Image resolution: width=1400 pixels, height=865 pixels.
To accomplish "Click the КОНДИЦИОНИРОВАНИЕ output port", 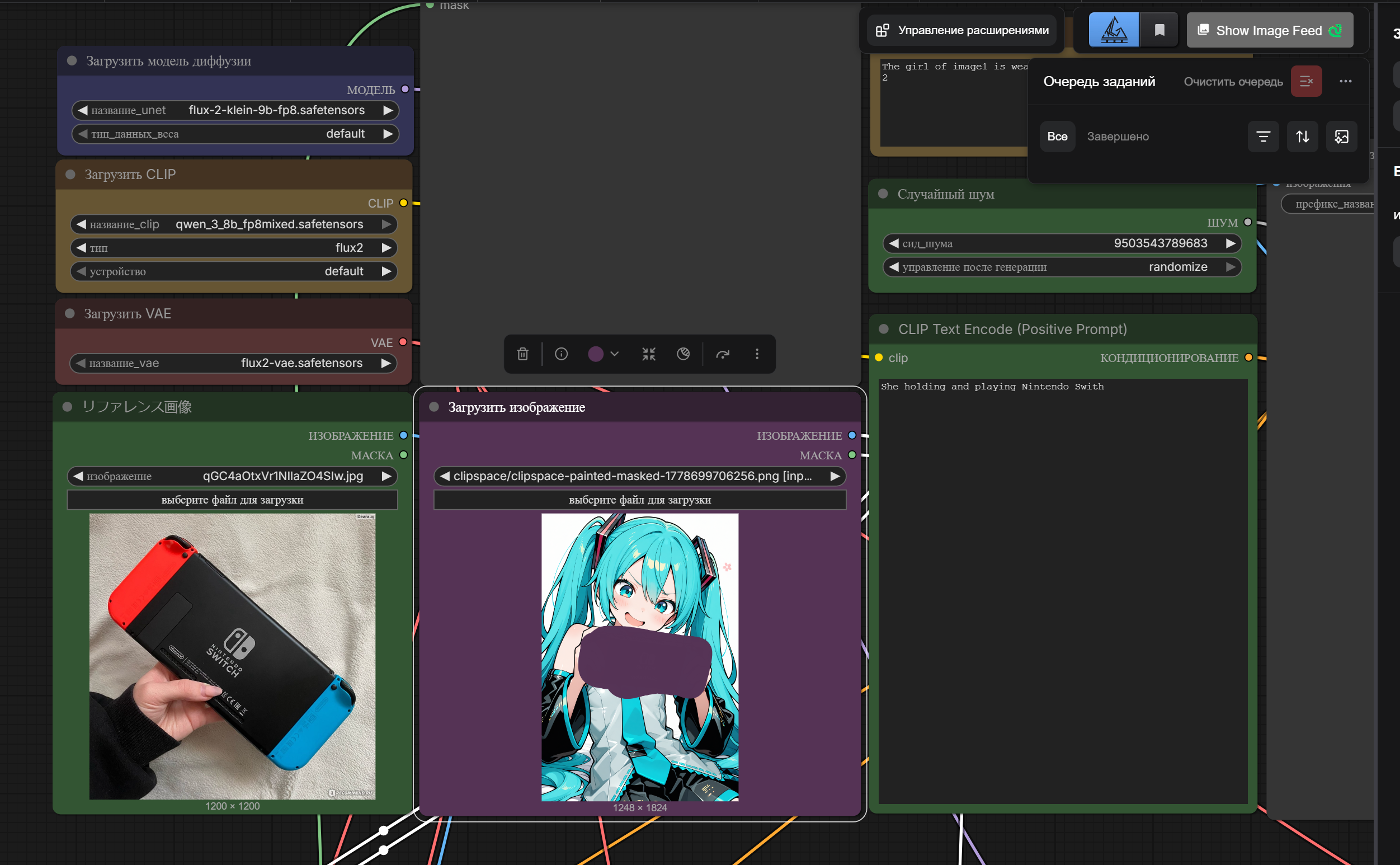I will [x=1249, y=358].
